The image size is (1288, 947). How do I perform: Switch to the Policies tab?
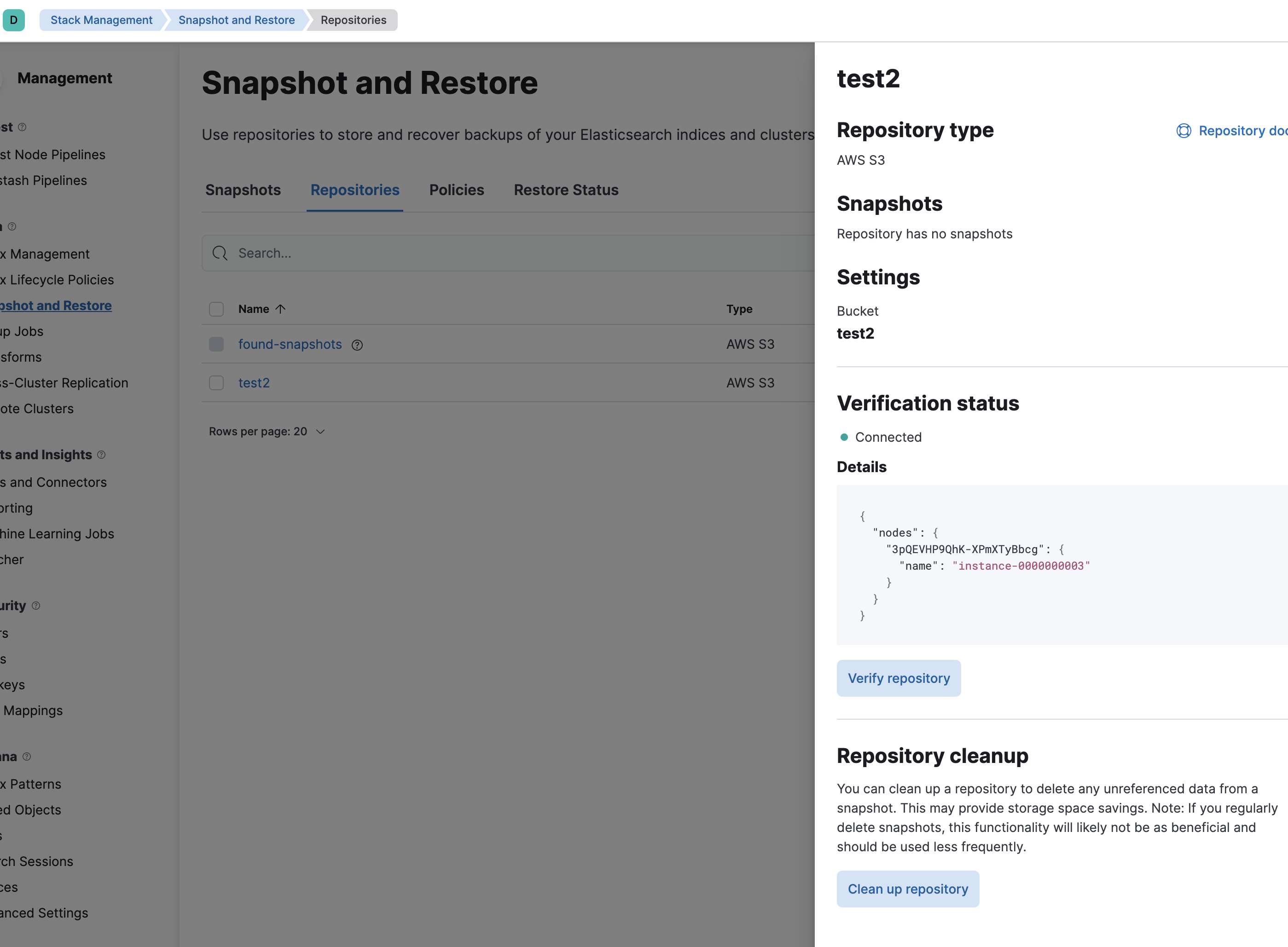point(457,191)
